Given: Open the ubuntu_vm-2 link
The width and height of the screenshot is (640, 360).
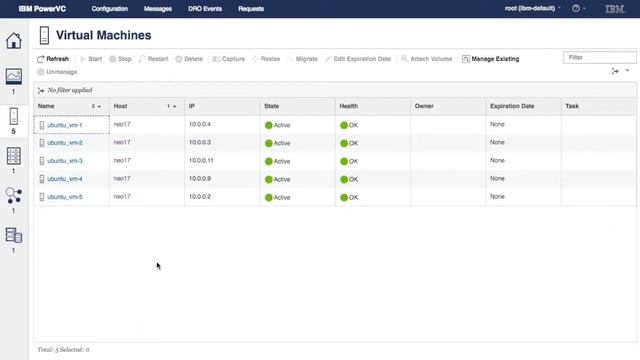Looking at the screenshot, I should point(64,143).
